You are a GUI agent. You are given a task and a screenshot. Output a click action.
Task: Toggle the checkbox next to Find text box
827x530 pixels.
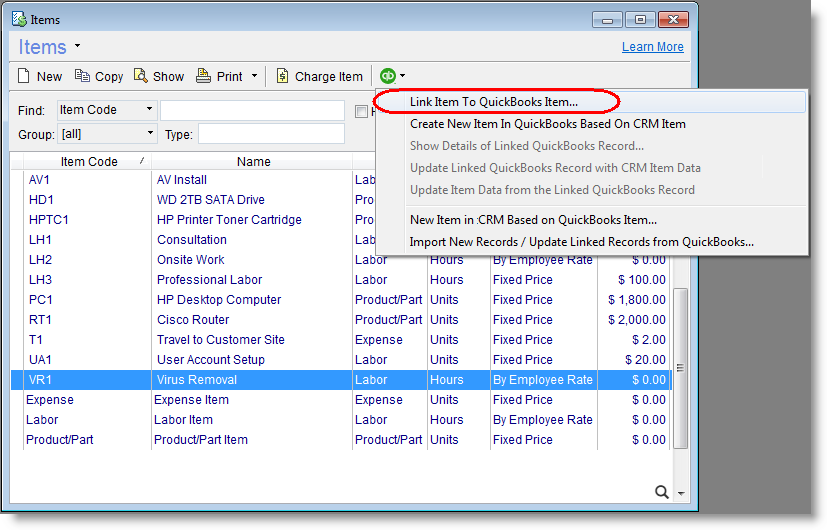tap(361, 111)
